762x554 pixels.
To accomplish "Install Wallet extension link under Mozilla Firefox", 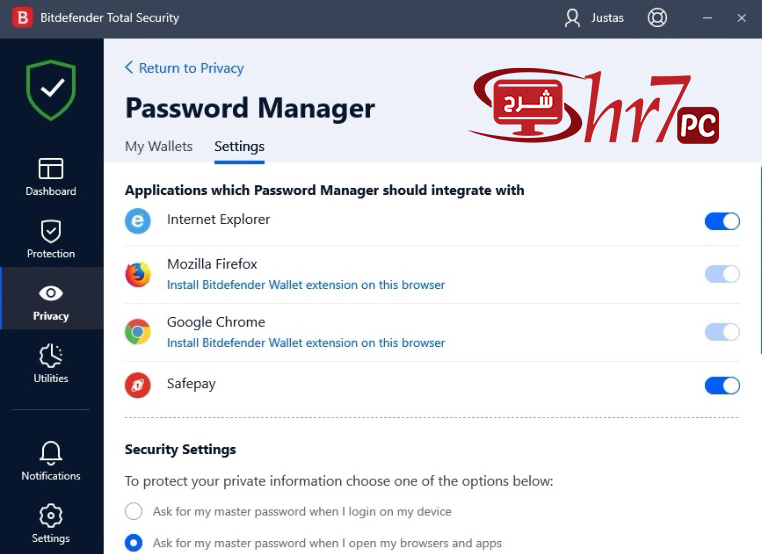I will [306, 285].
